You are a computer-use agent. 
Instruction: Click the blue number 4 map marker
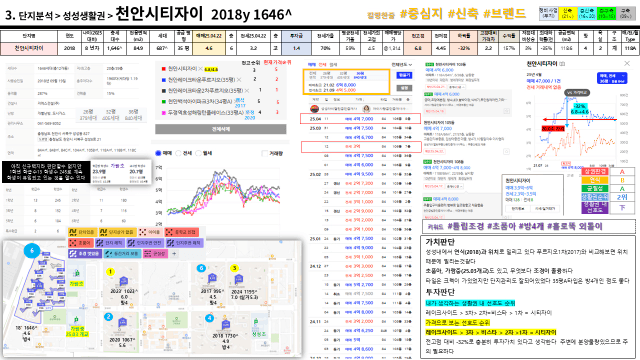click(209, 318)
